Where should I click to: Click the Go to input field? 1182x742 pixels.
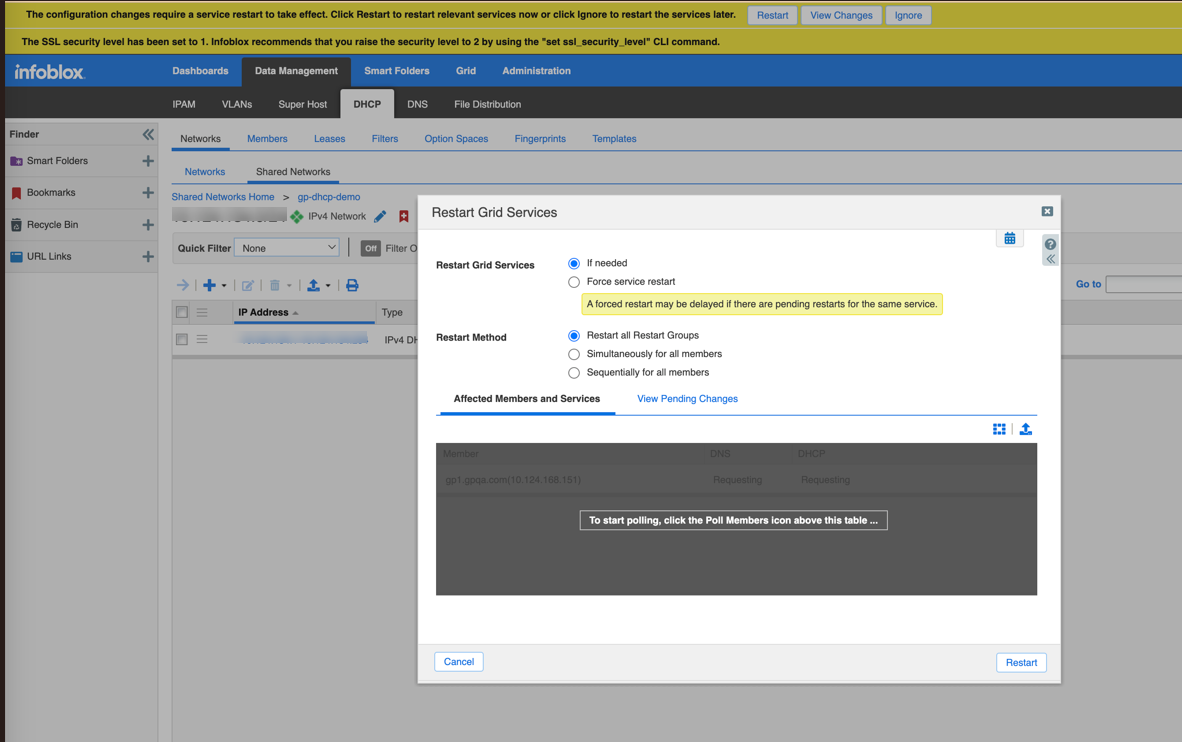pos(1144,285)
